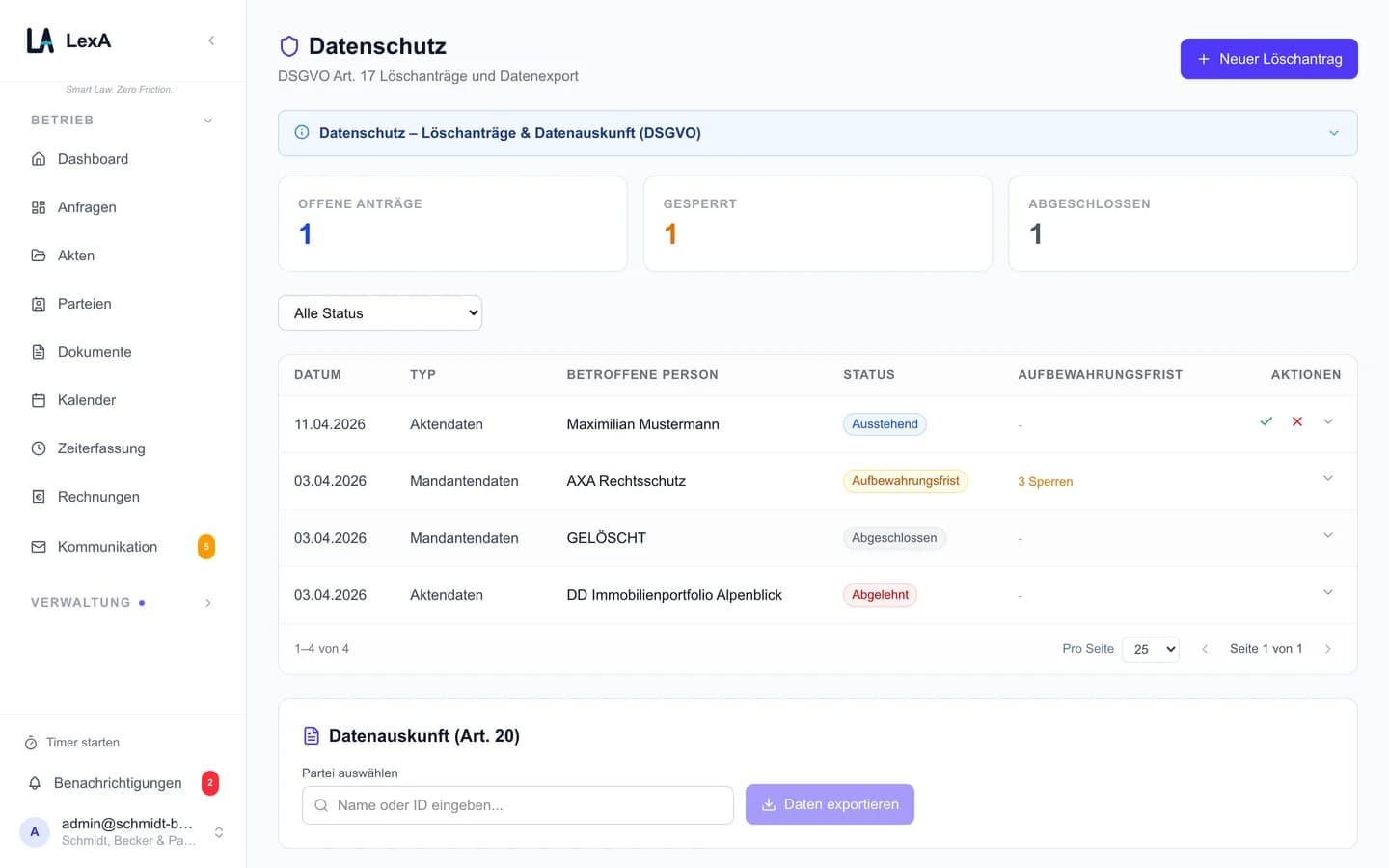Reject Maximilian Mustermann request with X
This screenshot has width=1389, height=868.
(1297, 421)
